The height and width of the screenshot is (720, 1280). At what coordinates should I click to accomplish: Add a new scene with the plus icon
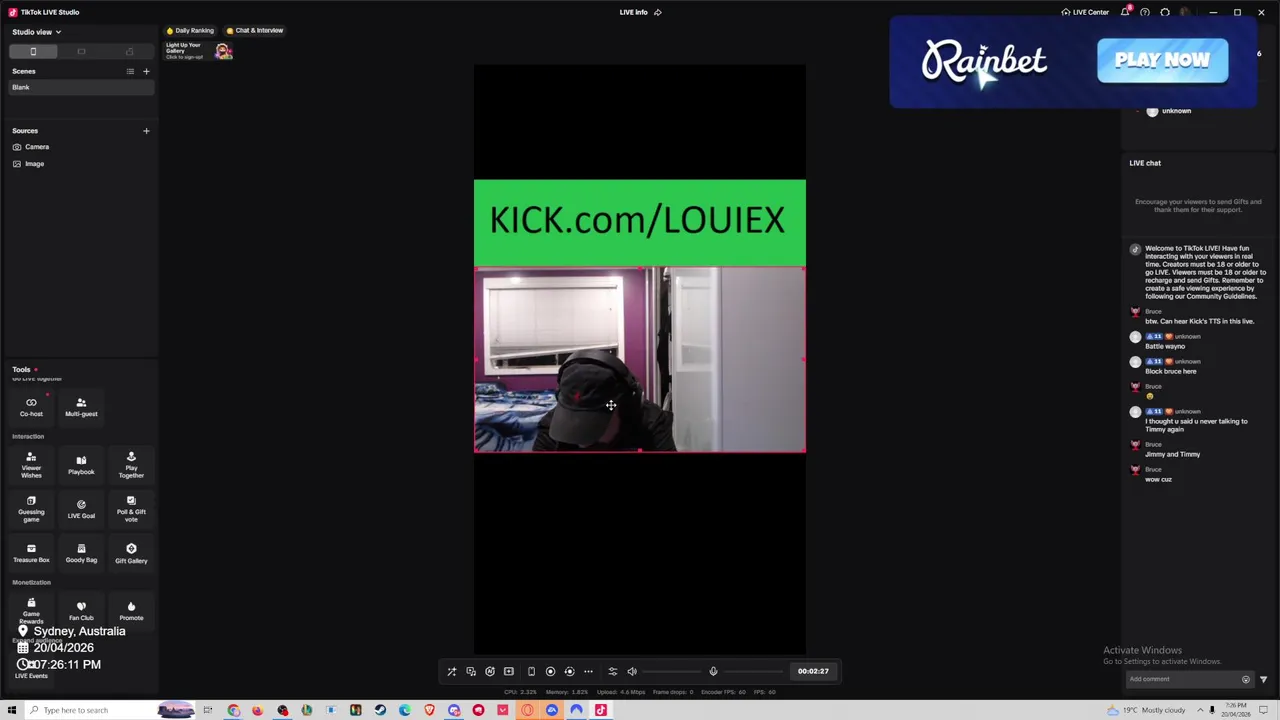point(146,71)
